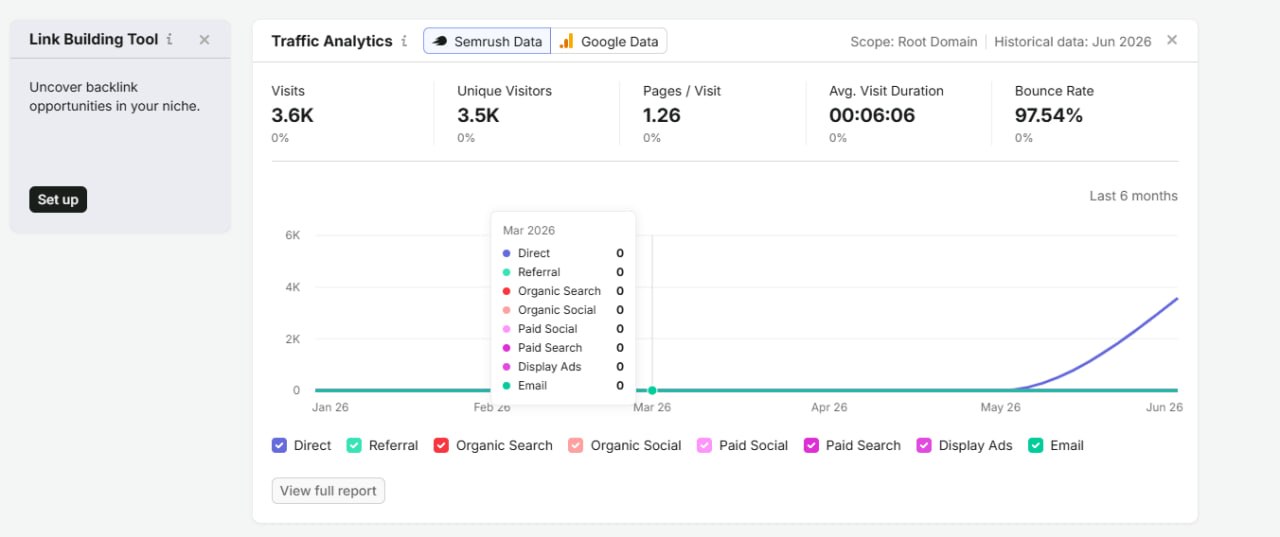Screen dimensions: 1280x537
Task: Switch to the Semrush Data tab
Action: (x=487, y=41)
